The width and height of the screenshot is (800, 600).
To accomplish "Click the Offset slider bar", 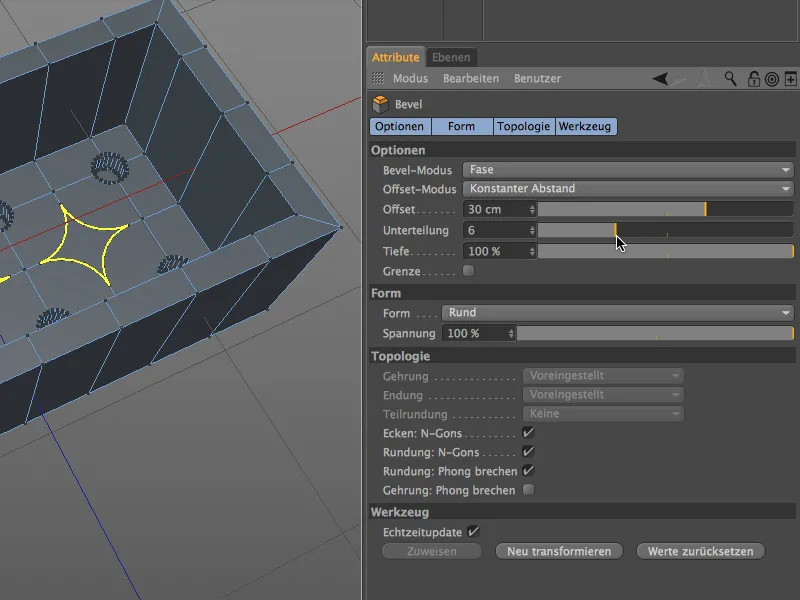I will [665, 209].
